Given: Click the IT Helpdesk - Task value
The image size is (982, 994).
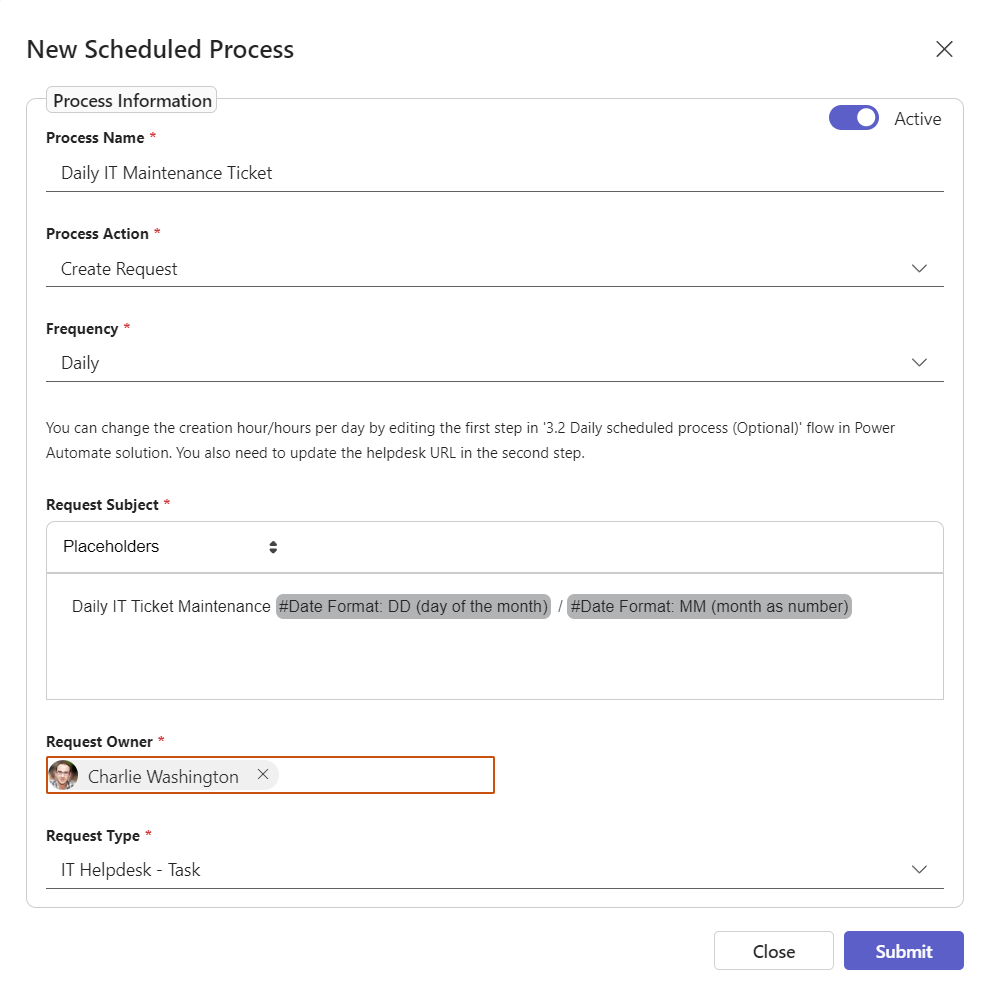Looking at the screenshot, I should click(130, 870).
